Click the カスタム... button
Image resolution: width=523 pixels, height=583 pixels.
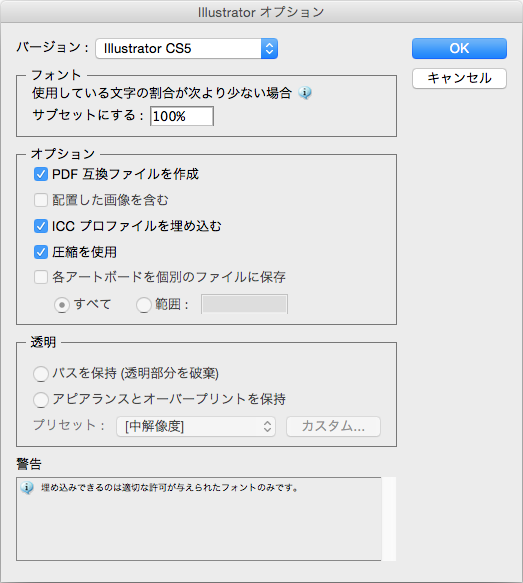333,426
